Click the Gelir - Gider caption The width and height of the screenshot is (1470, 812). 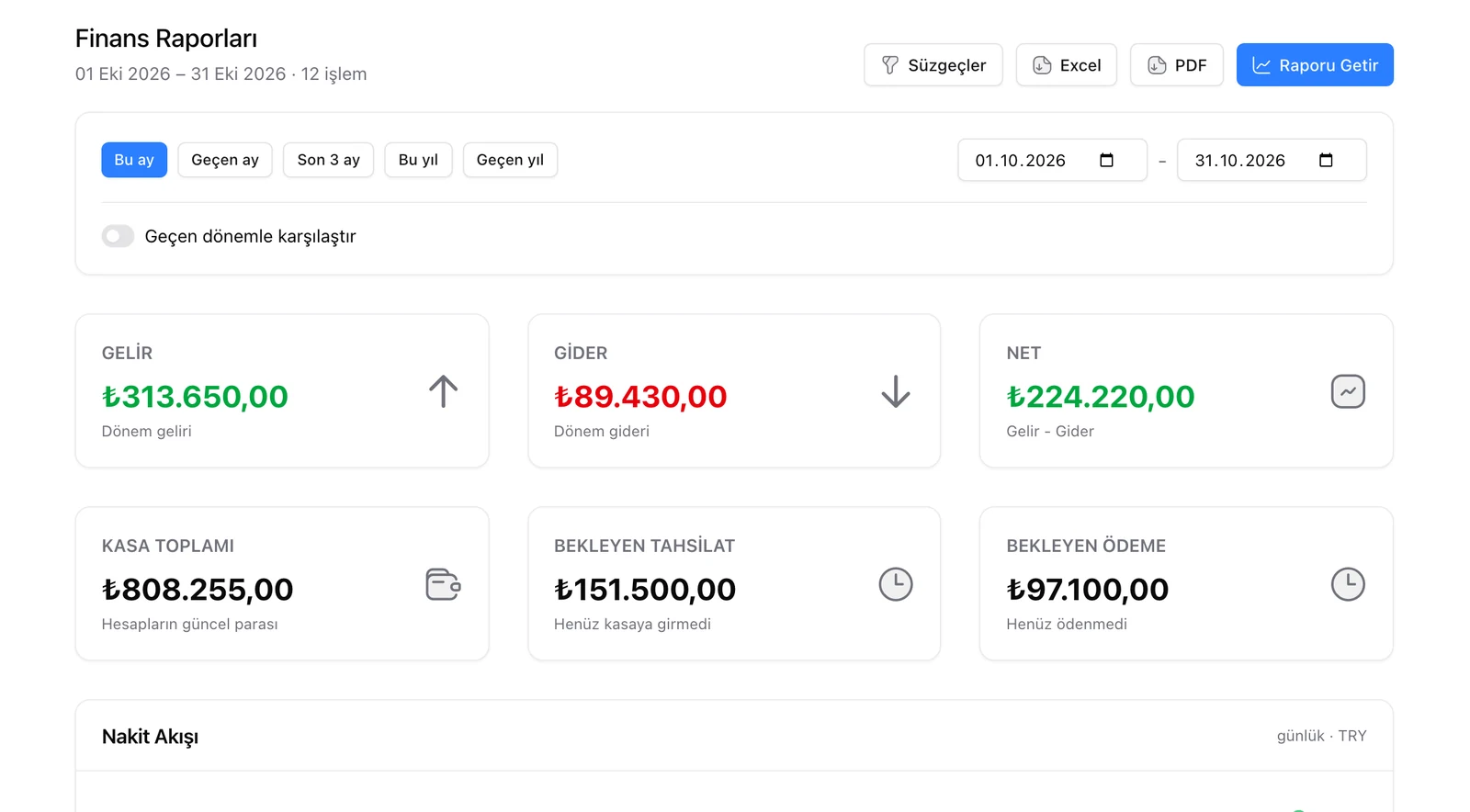[x=1050, y=431]
